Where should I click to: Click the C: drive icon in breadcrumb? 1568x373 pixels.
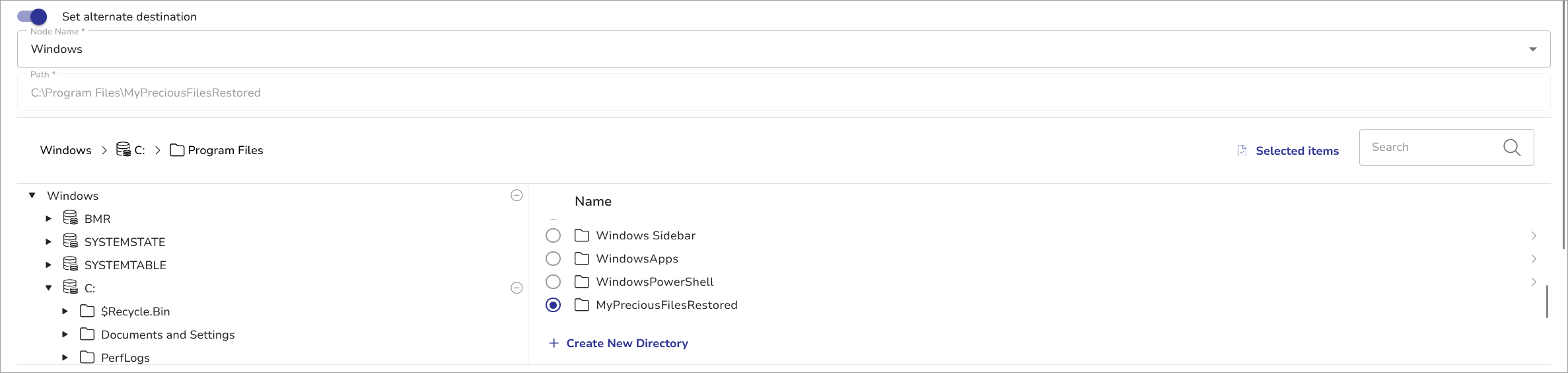click(x=124, y=149)
